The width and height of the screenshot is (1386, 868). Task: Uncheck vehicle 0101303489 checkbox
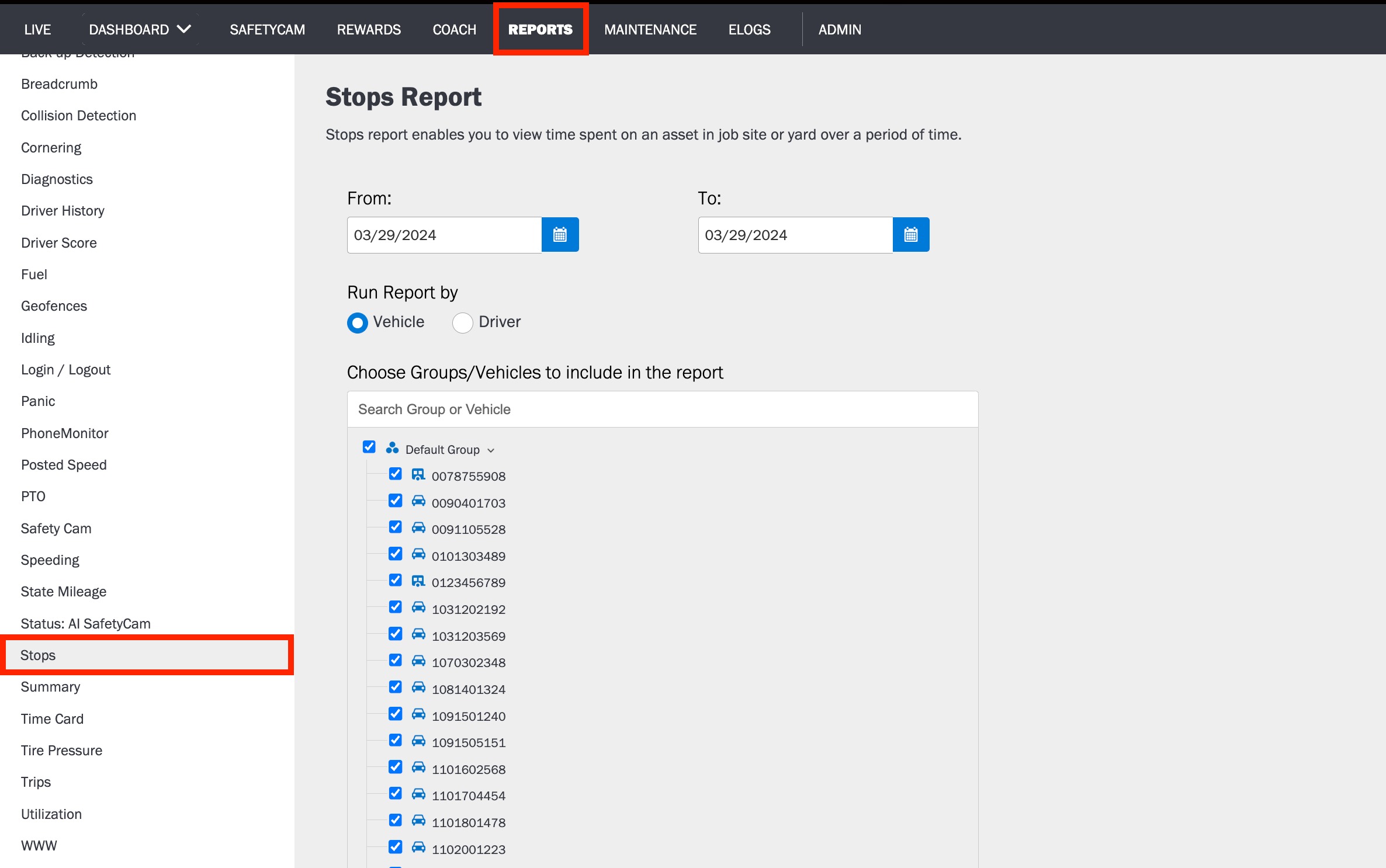pyautogui.click(x=396, y=554)
